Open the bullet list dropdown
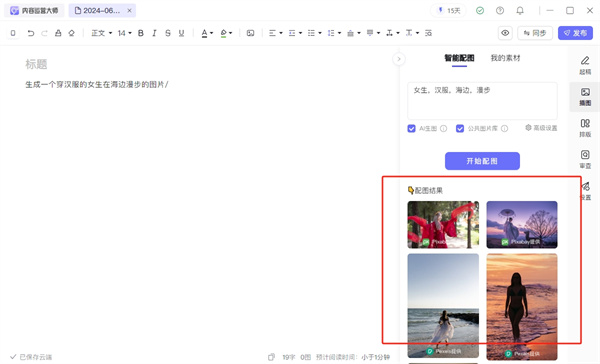 click(x=315, y=33)
